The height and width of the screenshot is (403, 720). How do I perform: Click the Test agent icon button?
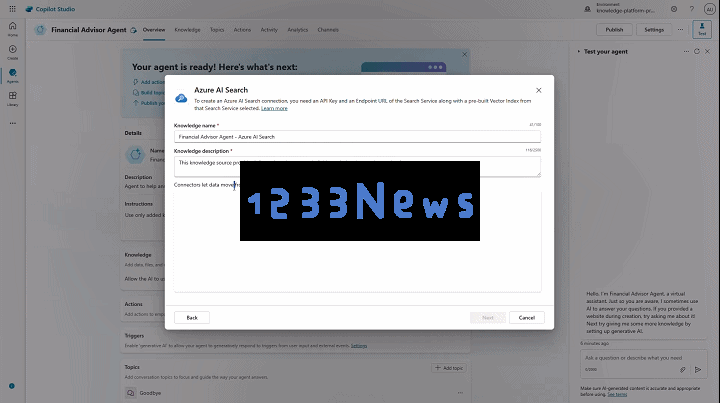[702, 29]
